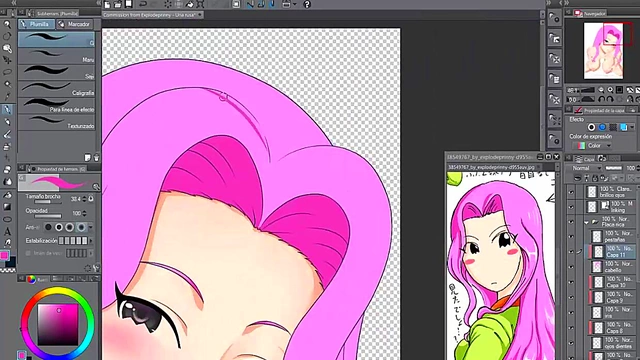
Task: Select the Fill bucket tool
Action: pos(7,195)
